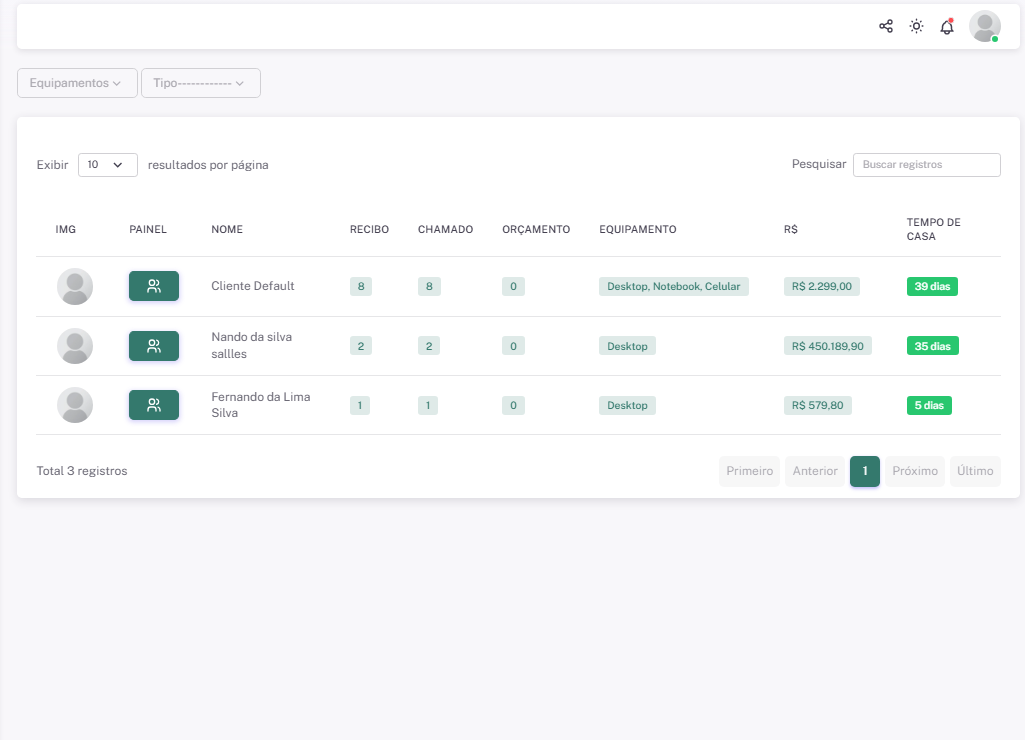Select page 1 in pagination
Screen dimensions: 1025x740
click(x=865, y=471)
